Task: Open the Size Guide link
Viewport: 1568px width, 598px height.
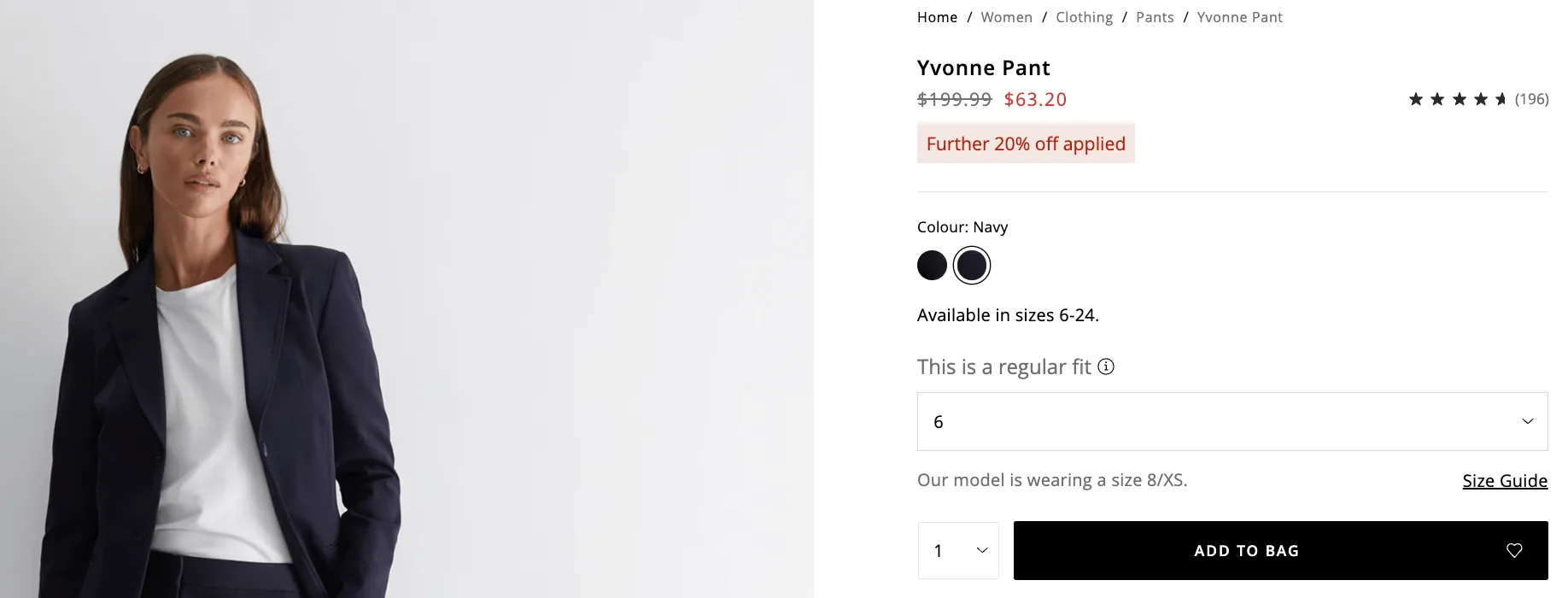Action: pos(1504,481)
